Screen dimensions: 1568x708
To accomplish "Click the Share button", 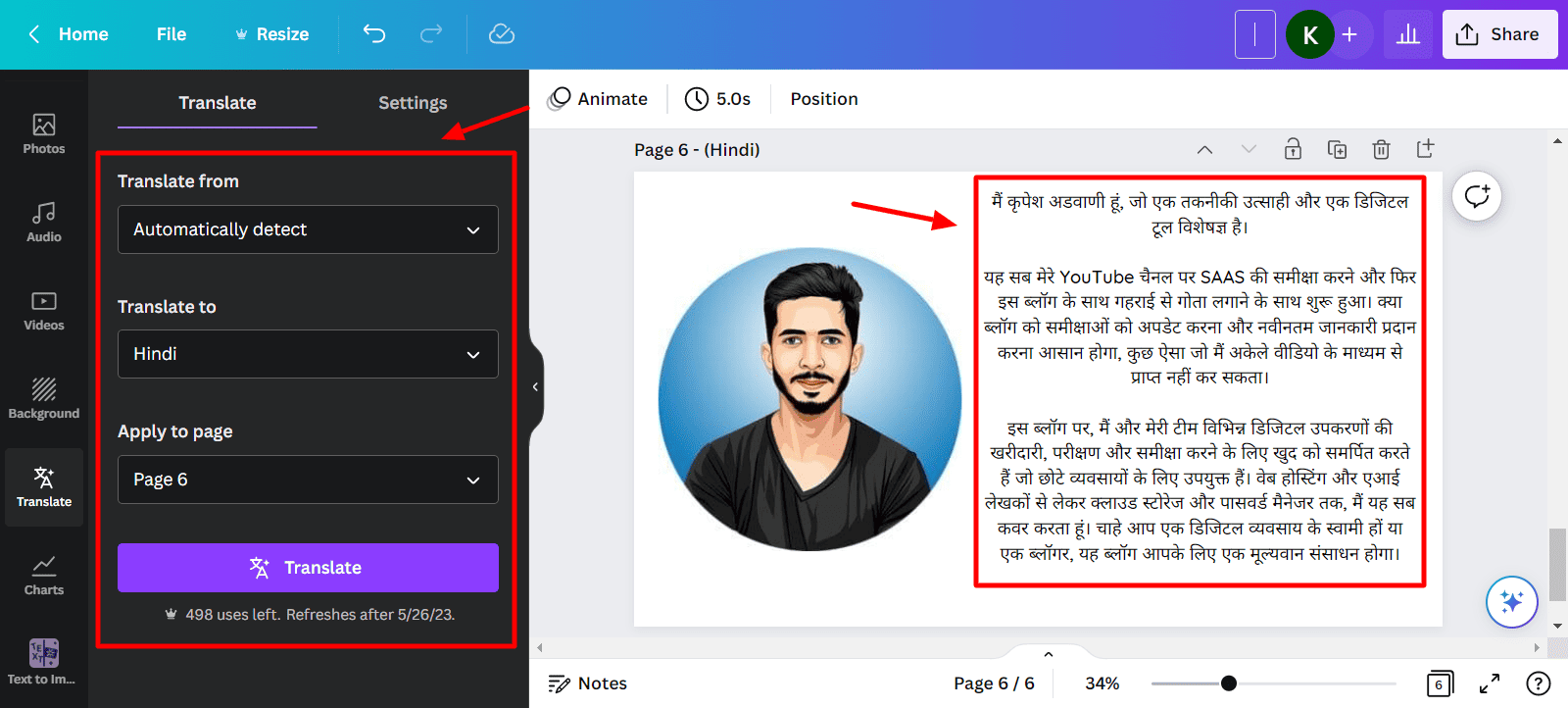I will (1499, 34).
